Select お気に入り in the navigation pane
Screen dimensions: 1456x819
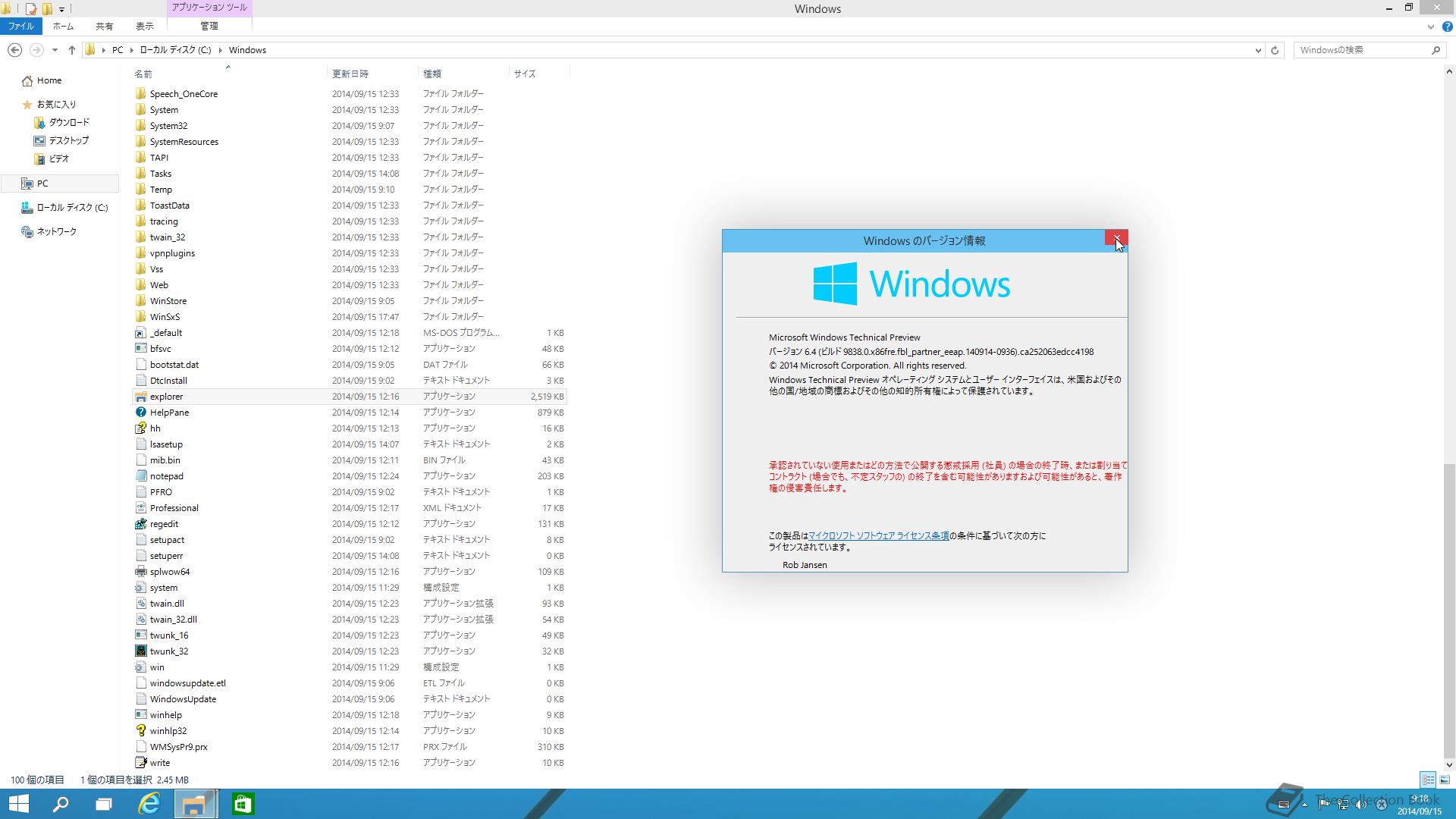click(50, 104)
